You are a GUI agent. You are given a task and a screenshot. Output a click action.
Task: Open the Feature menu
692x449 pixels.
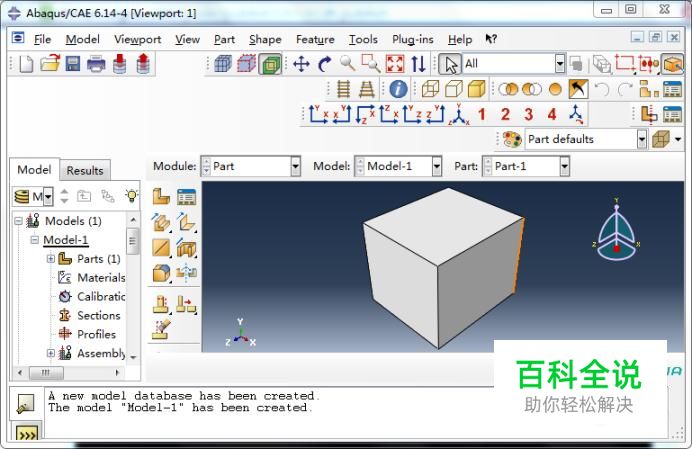(x=315, y=39)
